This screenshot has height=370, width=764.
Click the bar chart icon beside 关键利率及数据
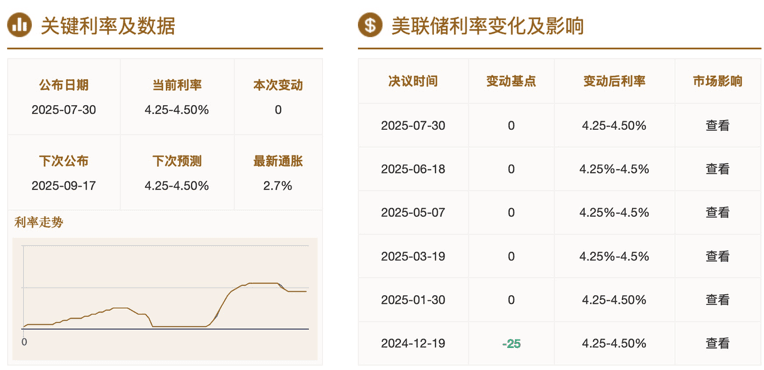[19, 25]
